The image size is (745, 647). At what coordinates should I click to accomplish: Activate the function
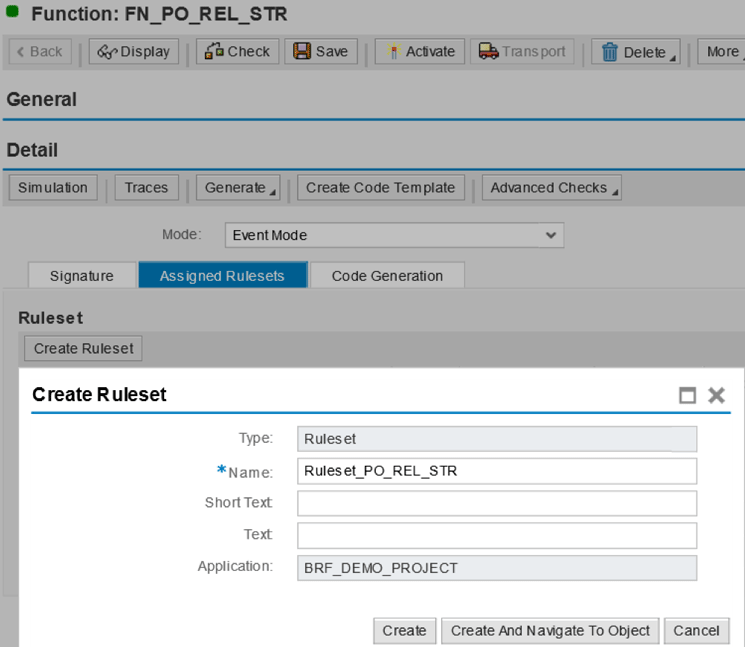(x=420, y=51)
